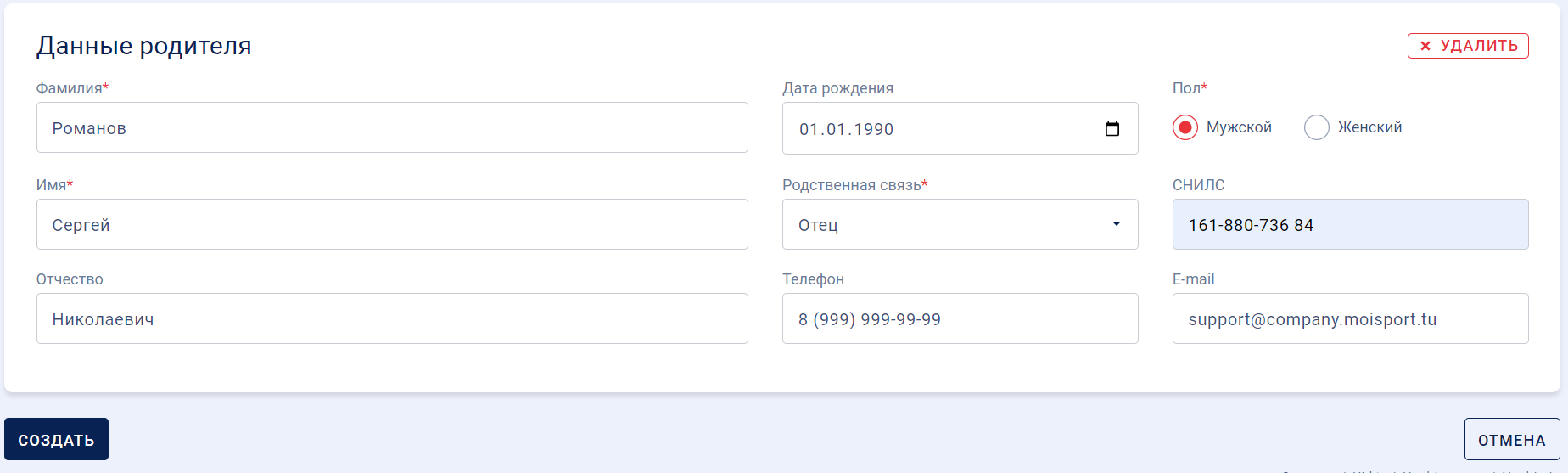Click the СОЗДАТЬ button

(56, 439)
